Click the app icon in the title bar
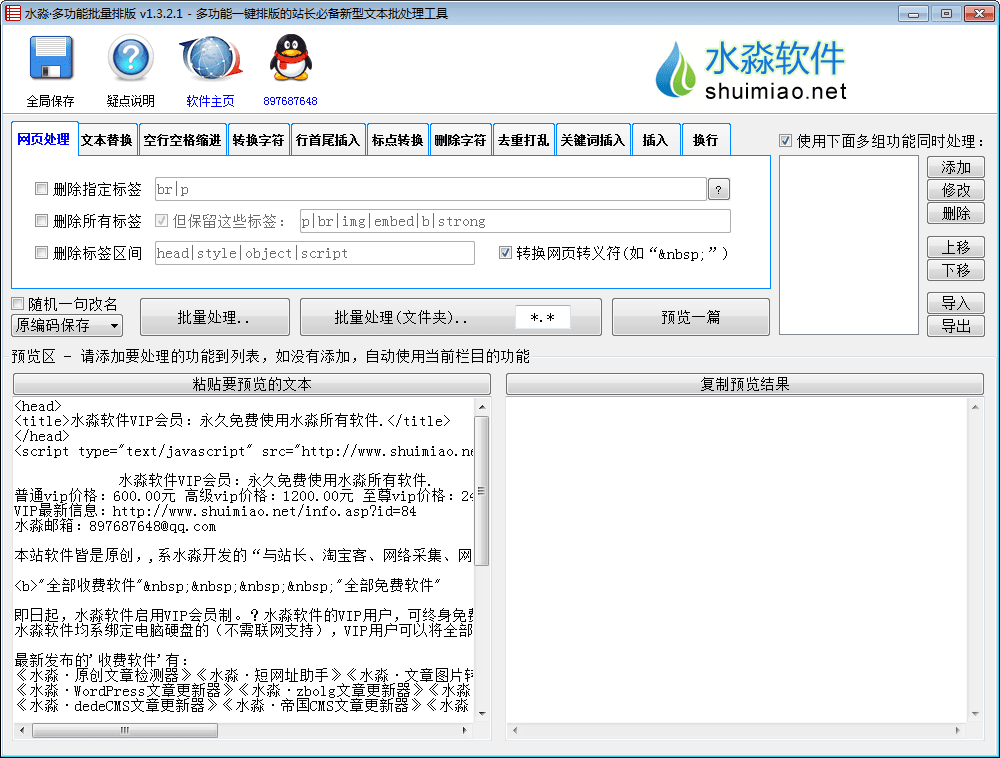This screenshot has height=758, width=1000. [12, 13]
